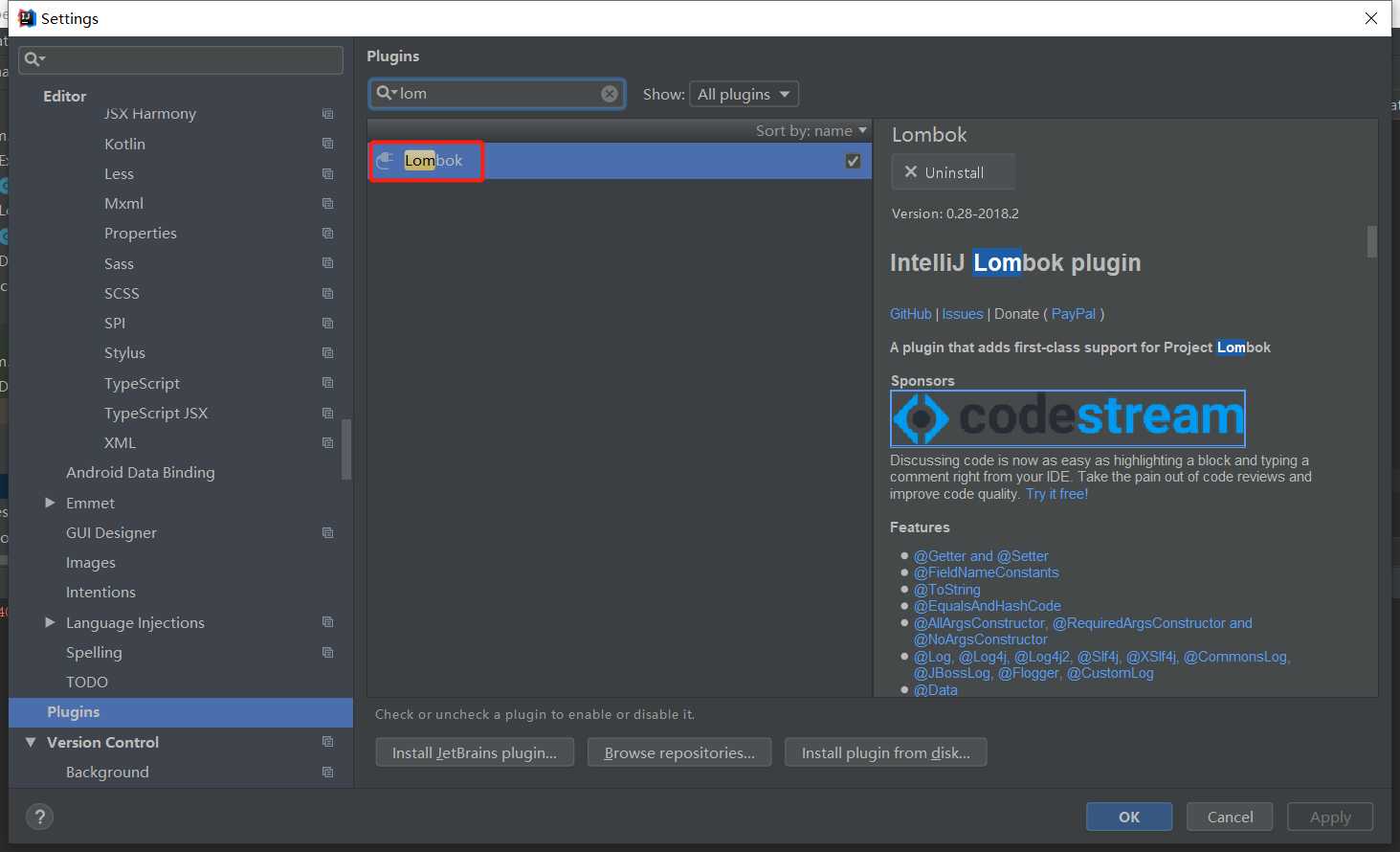Click the codestream sponsor banner
Viewport: 1400px width, 852px height.
(1068, 418)
